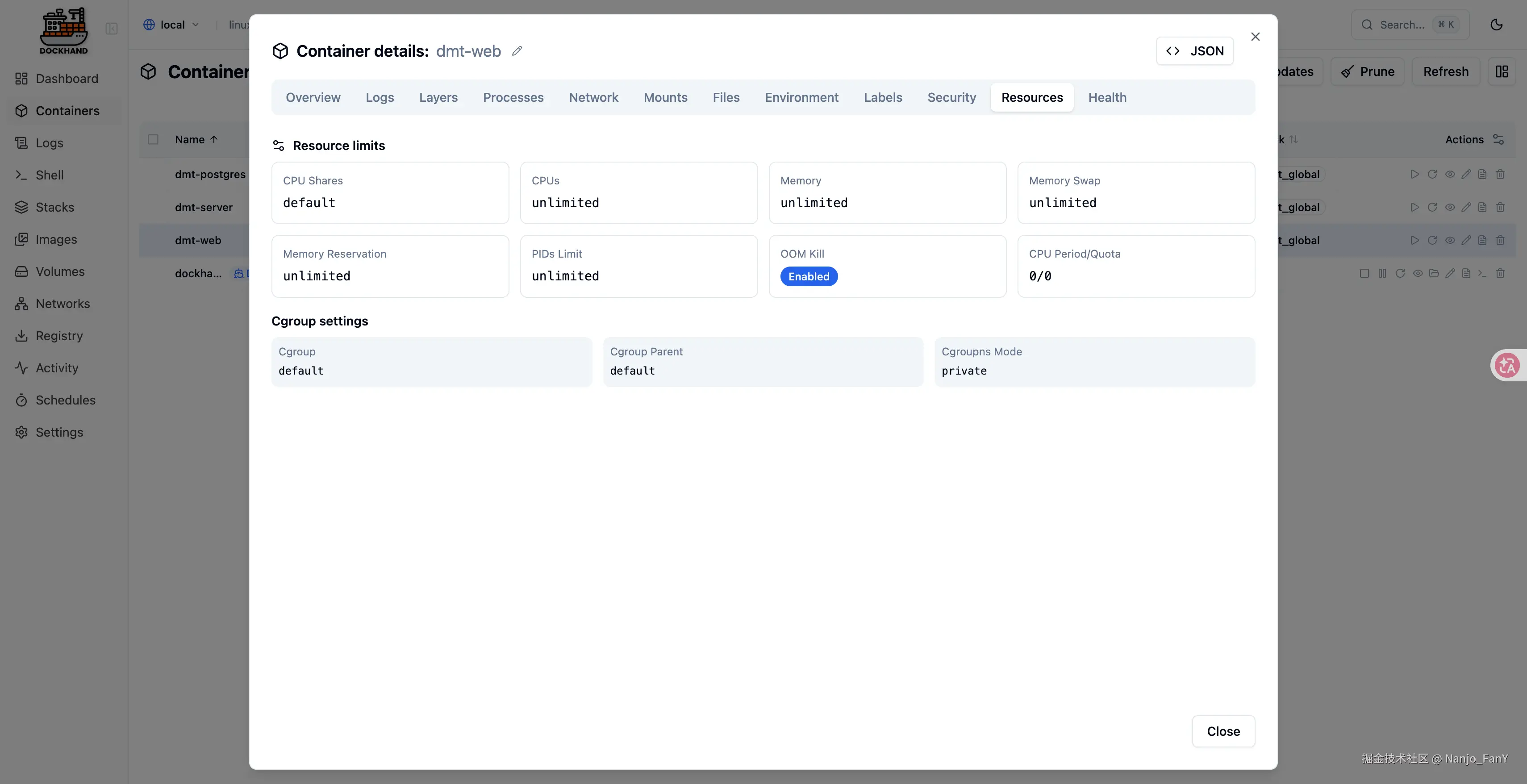The height and width of the screenshot is (784, 1527).
Task: Open the local environment dropdown
Action: [x=171, y=24]
